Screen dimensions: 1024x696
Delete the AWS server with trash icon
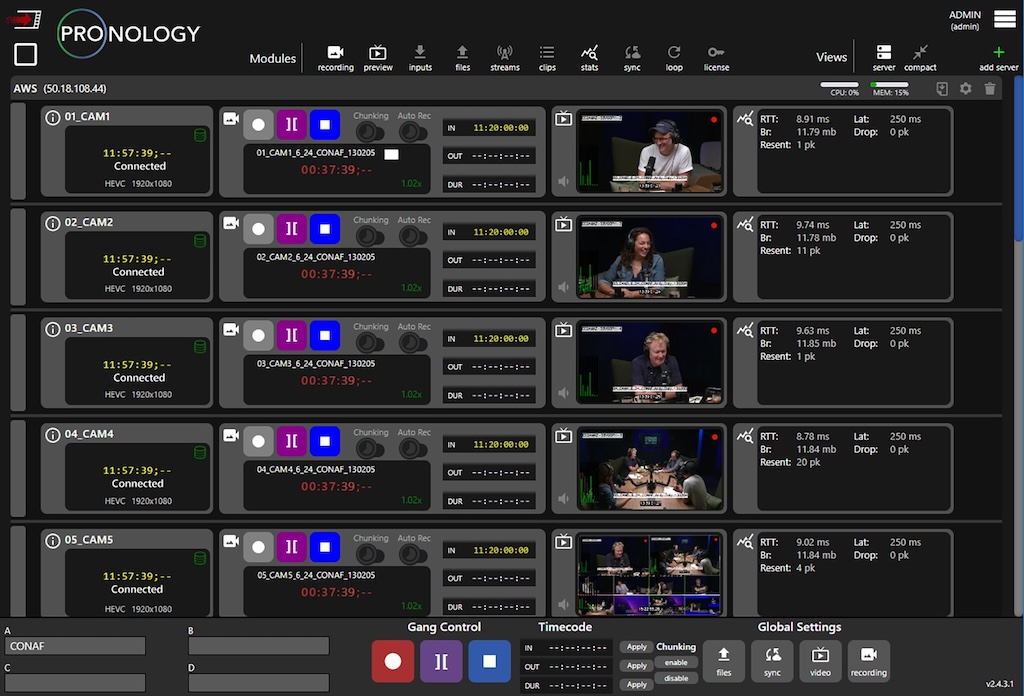click(990, 88)
